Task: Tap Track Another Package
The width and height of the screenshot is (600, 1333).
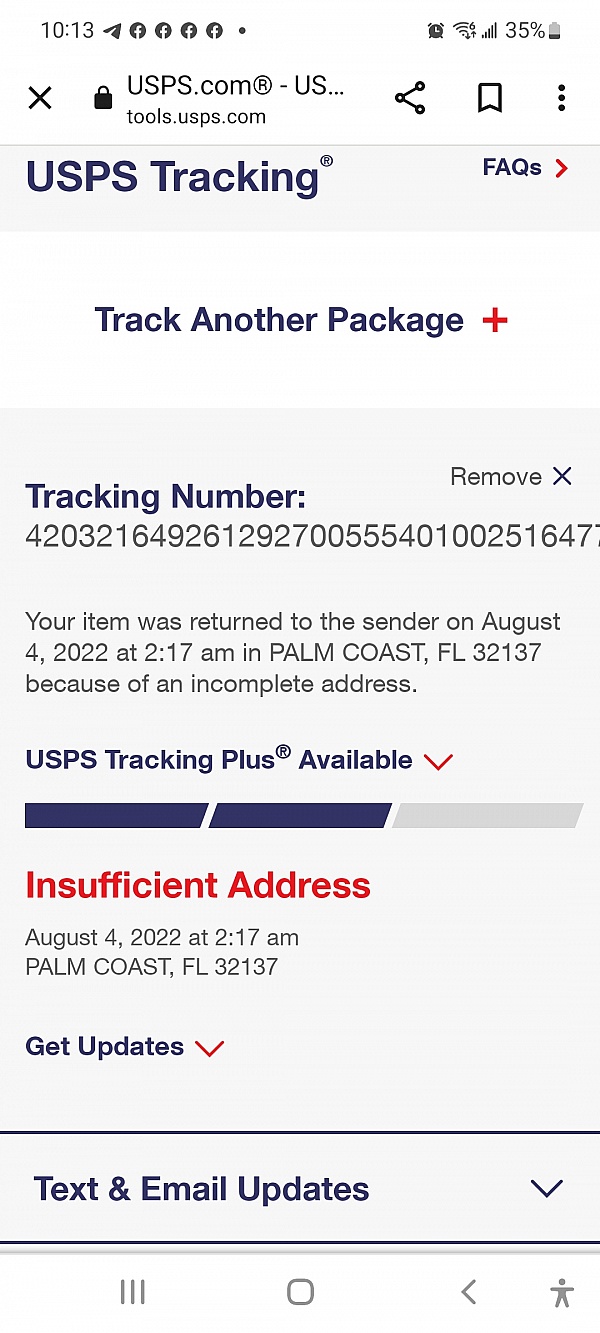Action: click(x=279, y=320)
